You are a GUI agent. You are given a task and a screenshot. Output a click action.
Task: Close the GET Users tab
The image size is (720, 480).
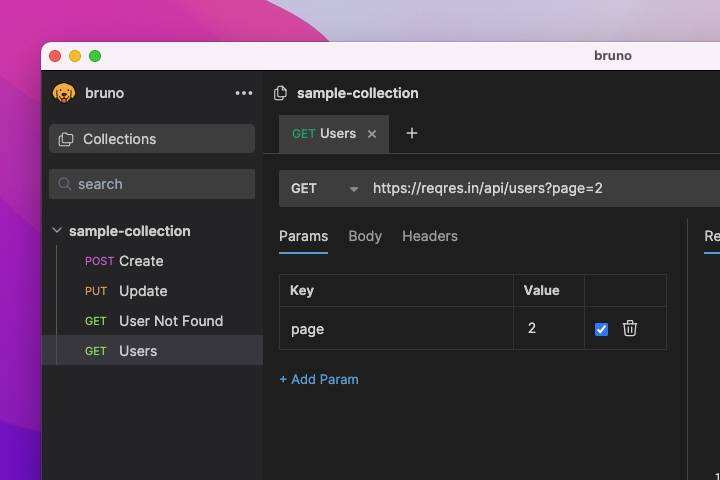tap(372, 134)
